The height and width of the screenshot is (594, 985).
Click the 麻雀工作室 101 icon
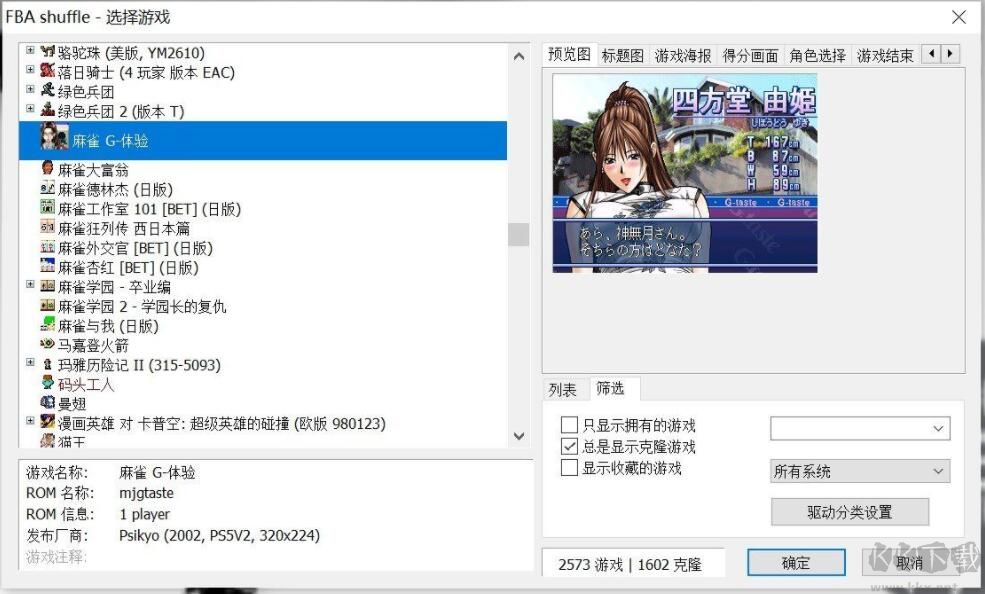pyautogui.click(x=48, y=207)
